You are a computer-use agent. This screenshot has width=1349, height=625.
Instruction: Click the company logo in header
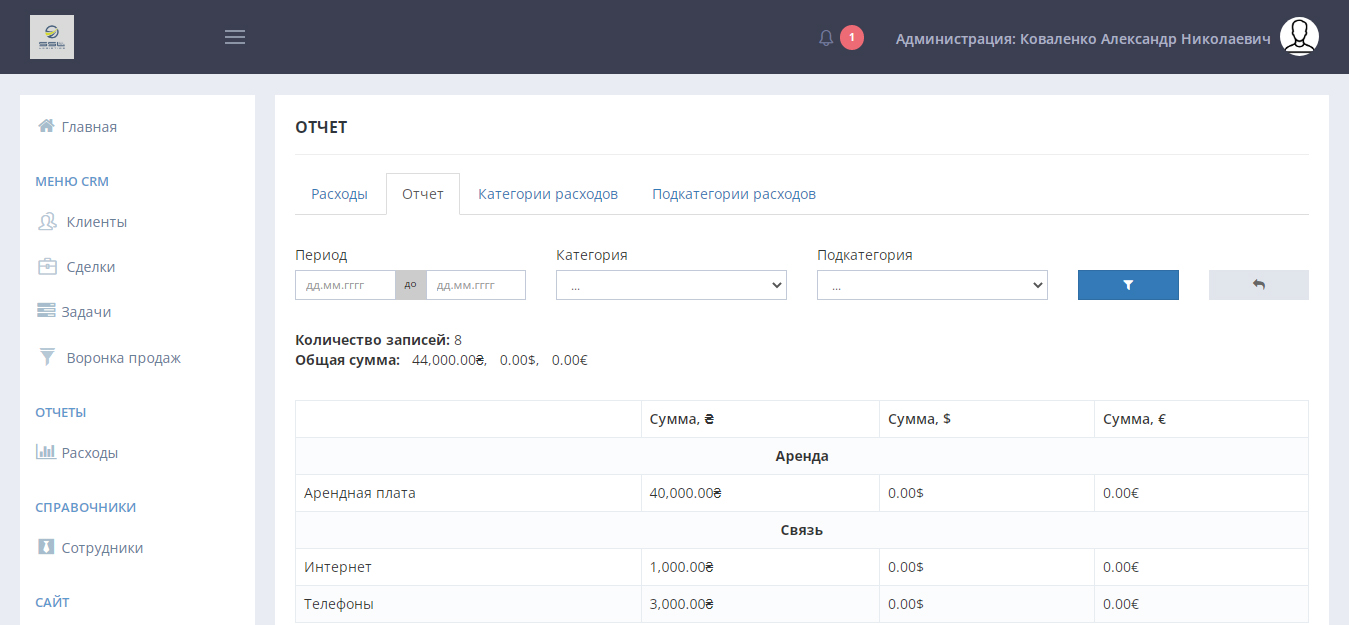click(x=52, y=37)
